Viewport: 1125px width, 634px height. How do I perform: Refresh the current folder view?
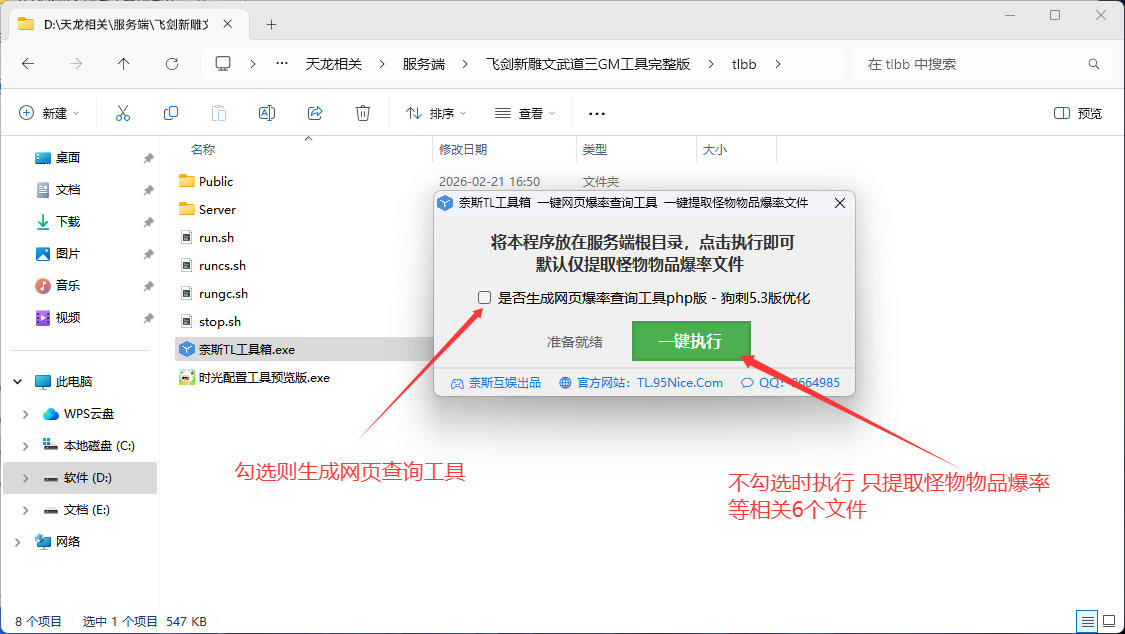point(172,64)
